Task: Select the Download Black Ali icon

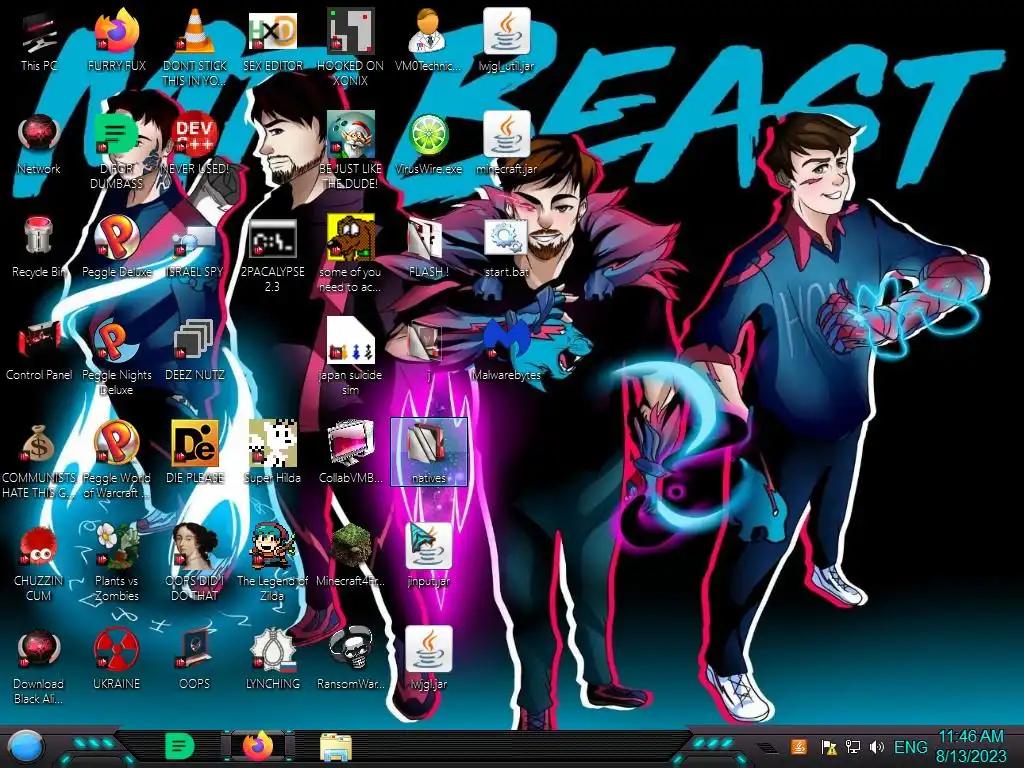Action: point(39,667)
